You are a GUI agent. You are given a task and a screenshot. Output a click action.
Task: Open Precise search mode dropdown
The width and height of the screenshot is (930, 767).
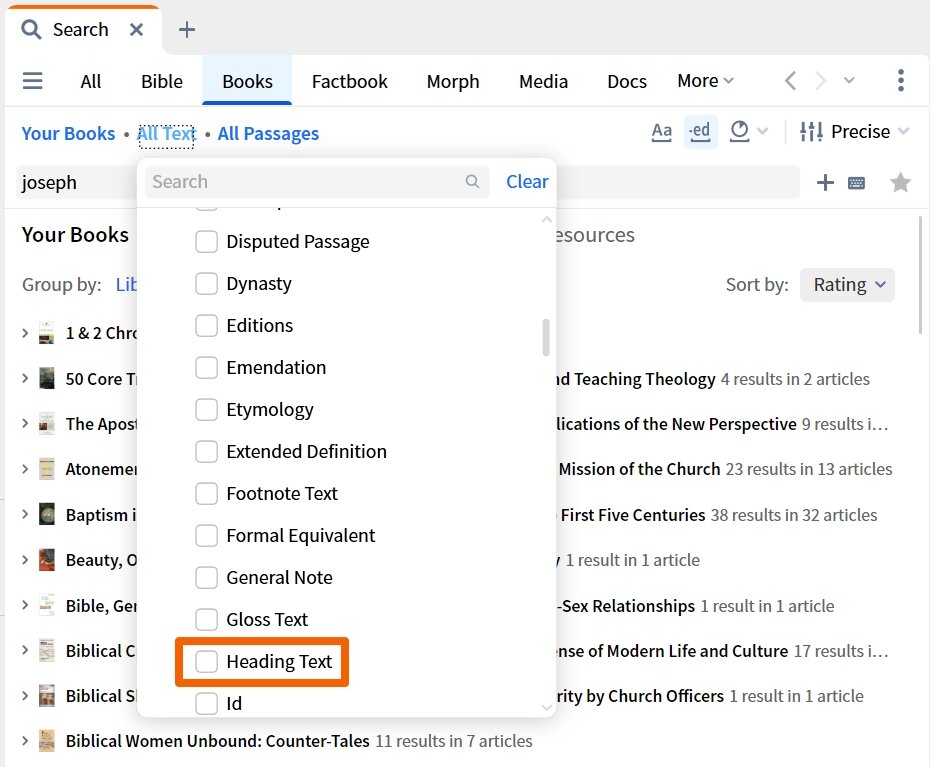click(854, 131)
